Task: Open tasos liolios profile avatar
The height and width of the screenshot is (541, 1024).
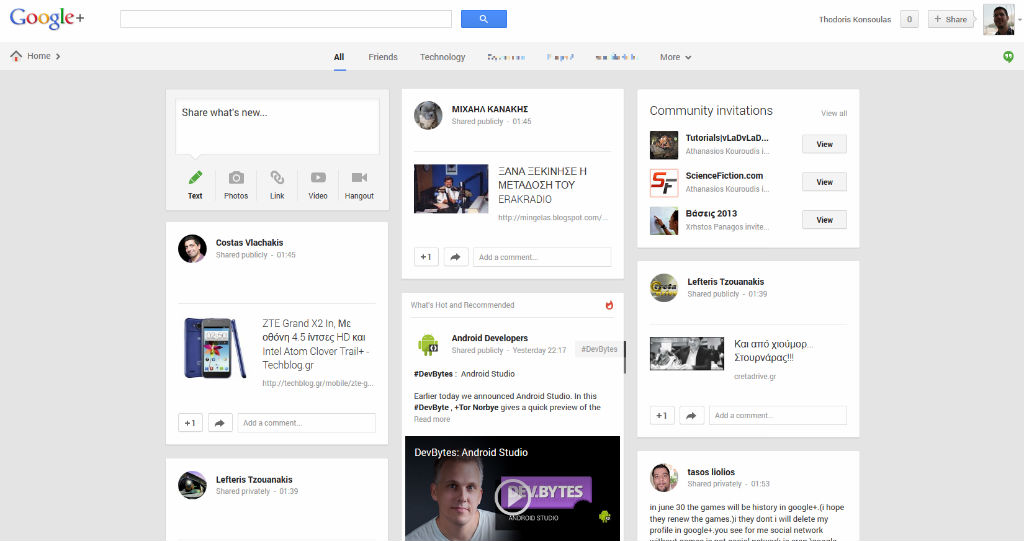Action: click(x=664, y=478)
